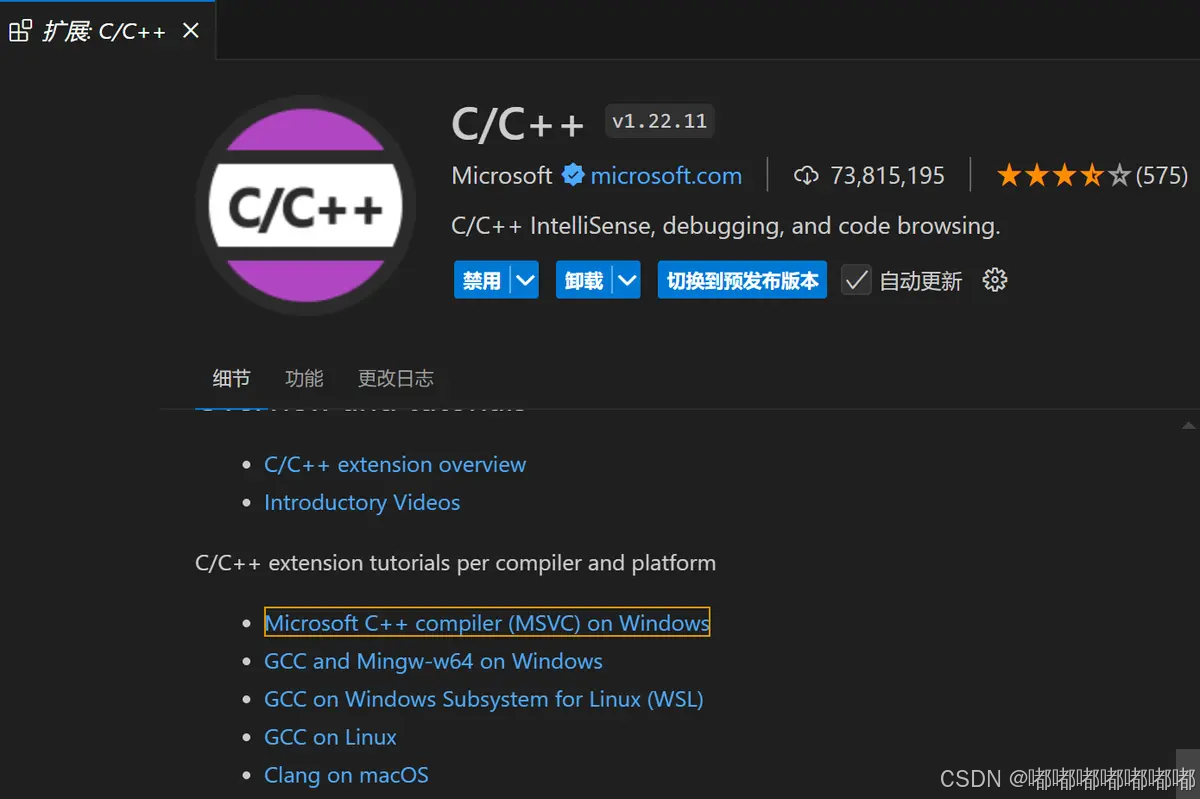Viewport: 1200px width, 799px height.
Task: Click the star rating icons
Action: [1063, 176]
